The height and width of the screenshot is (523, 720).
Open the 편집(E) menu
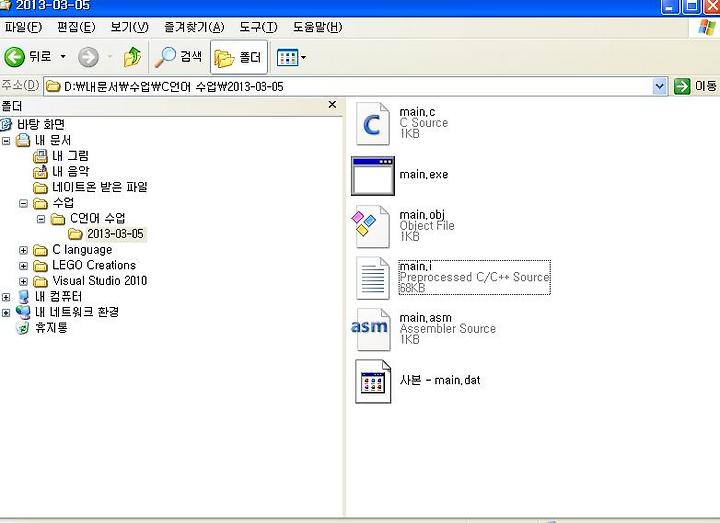pyautogui.click(x=76, y=27)
